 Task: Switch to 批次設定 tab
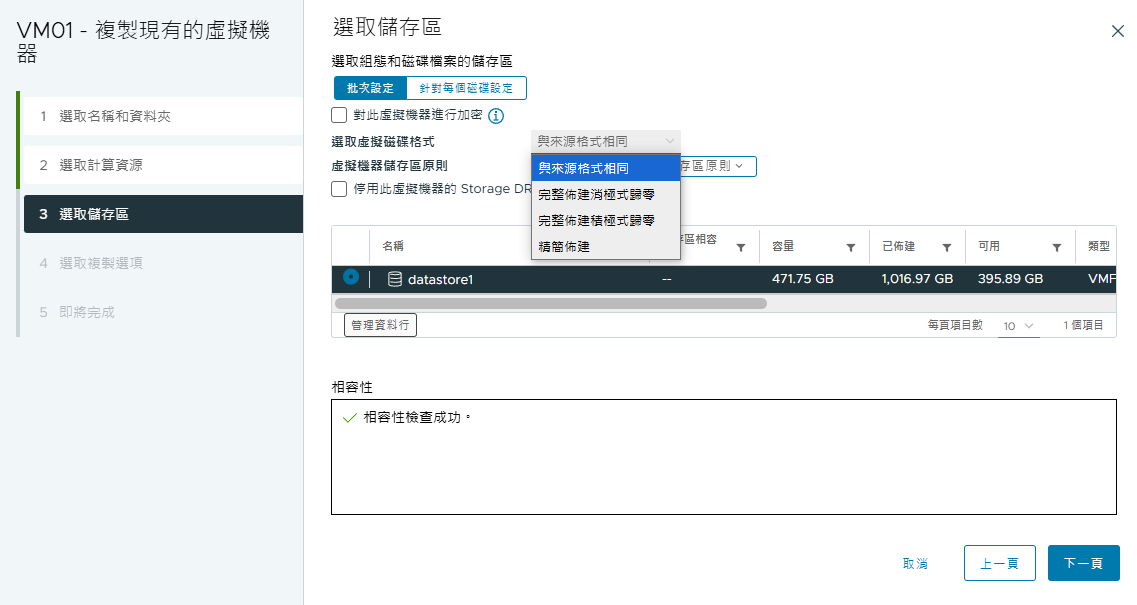[371, 88]
